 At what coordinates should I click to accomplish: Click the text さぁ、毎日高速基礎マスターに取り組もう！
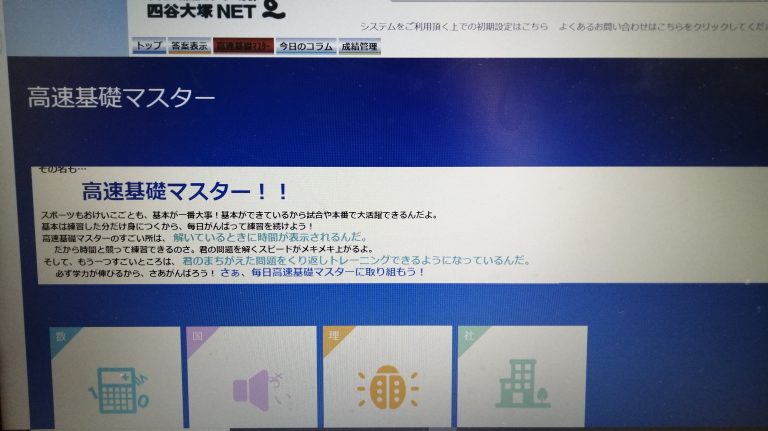[322, 272]
